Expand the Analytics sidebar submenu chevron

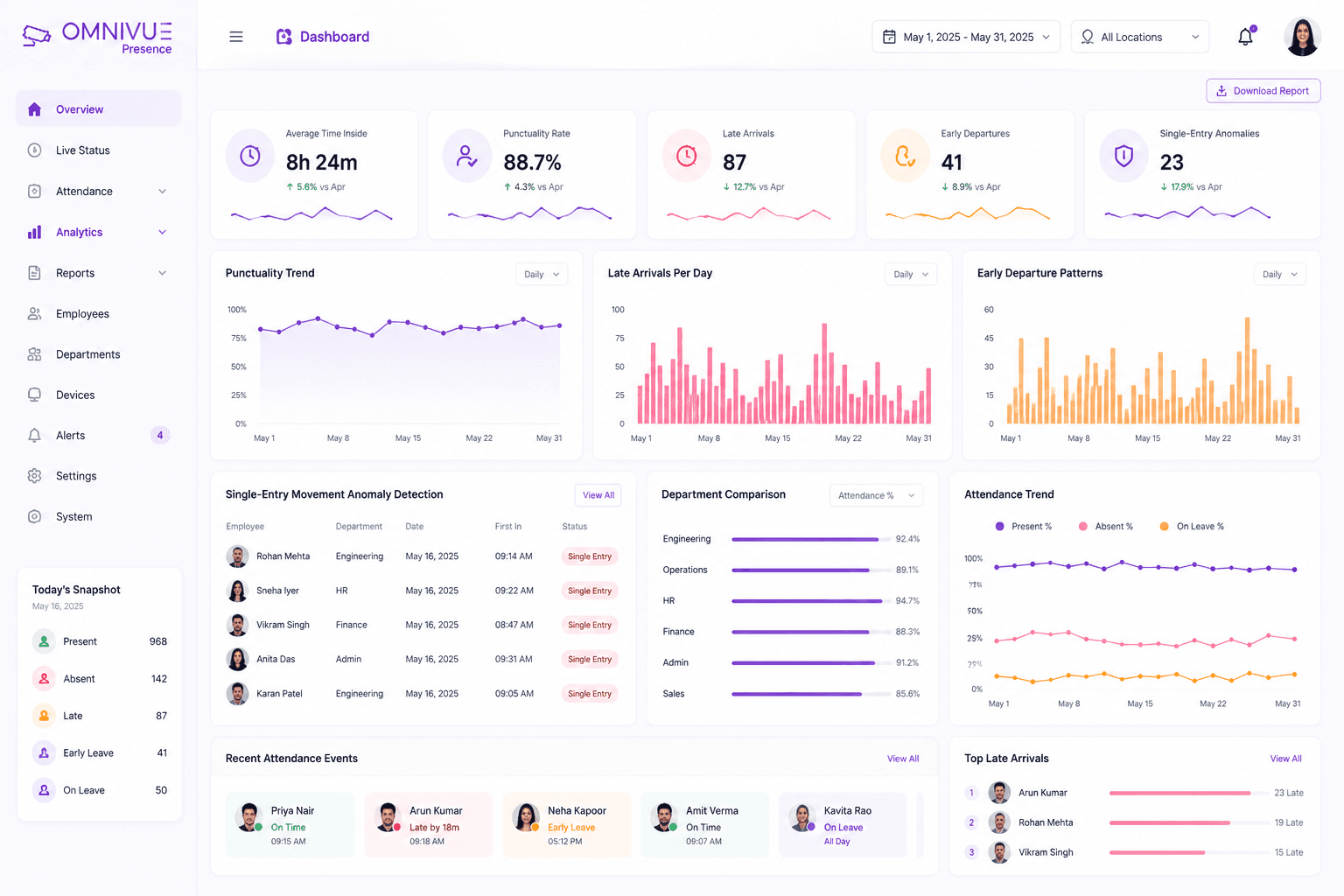[162, 232]
